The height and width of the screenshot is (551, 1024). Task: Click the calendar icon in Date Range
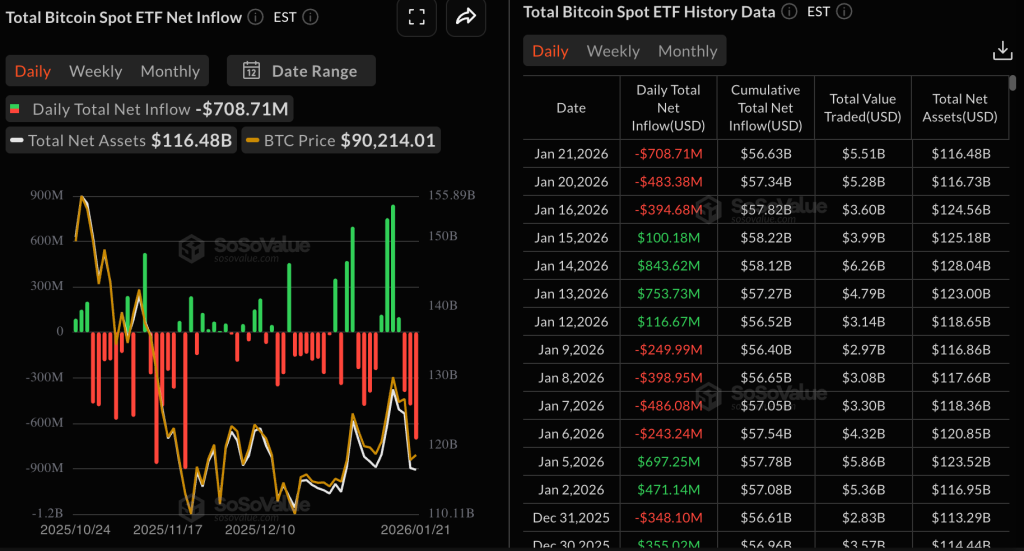[x=252, y=71]
